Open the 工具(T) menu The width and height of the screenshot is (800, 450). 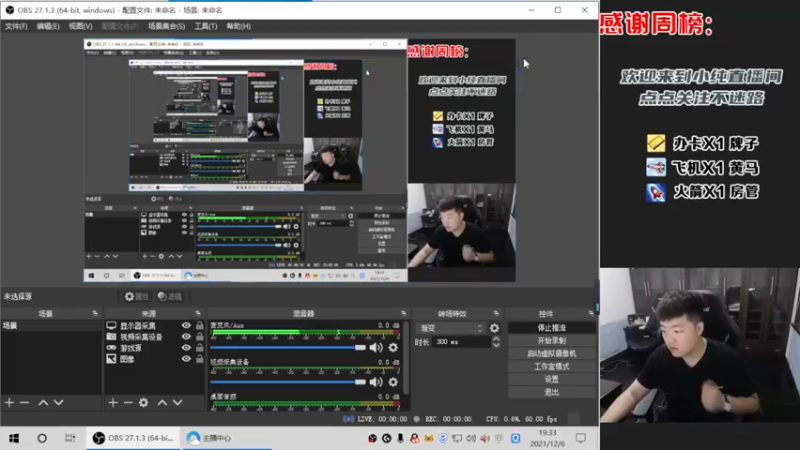click(x=206, y=26)
